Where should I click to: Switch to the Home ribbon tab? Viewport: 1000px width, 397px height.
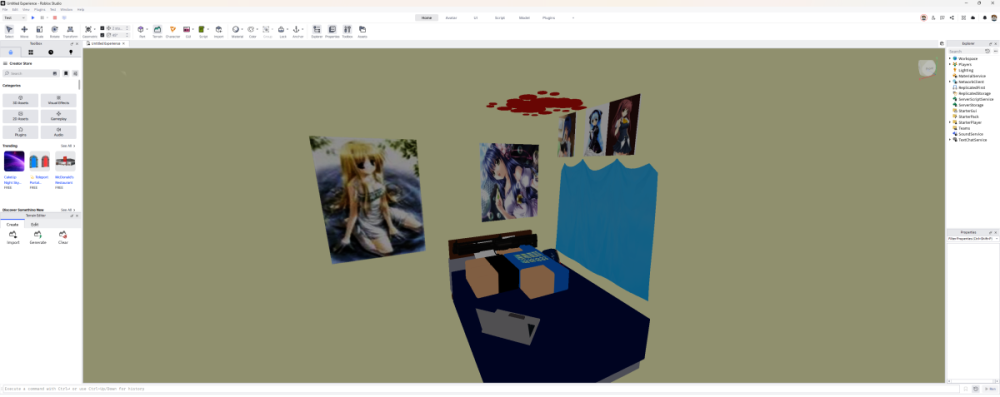[x=427, y=18]
